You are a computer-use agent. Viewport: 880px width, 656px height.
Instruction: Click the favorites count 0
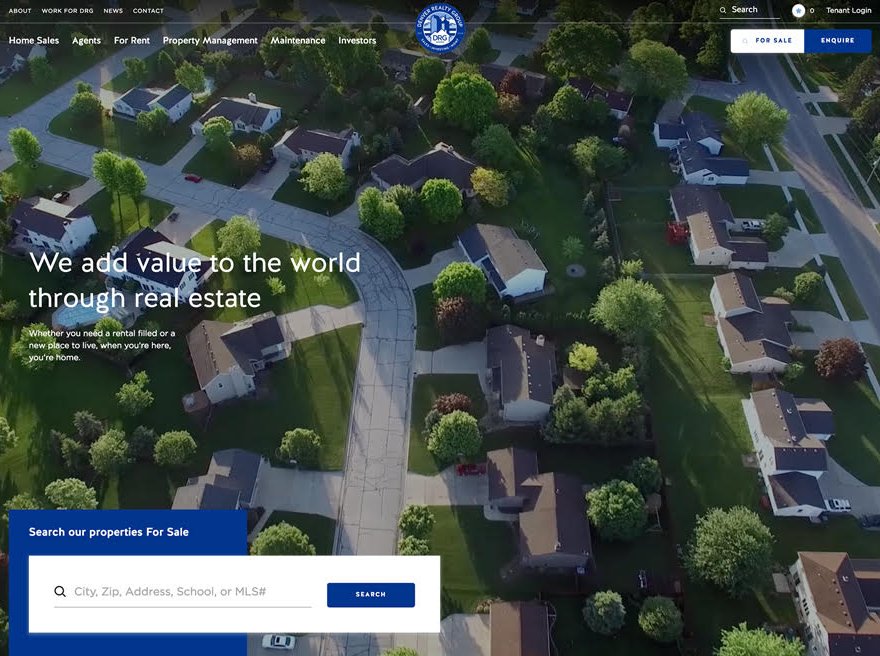[812, 11]
